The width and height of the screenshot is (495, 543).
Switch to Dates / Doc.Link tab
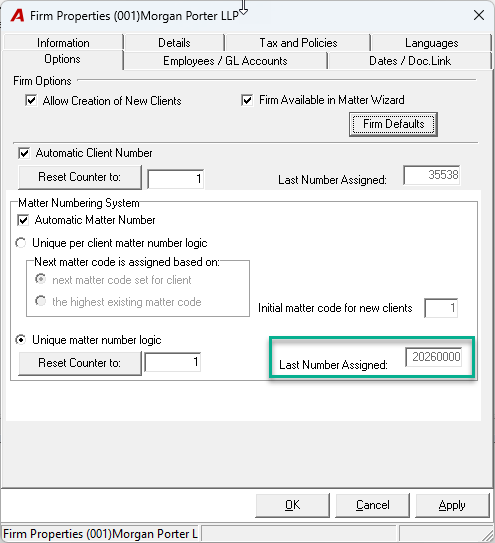point(410,61)
